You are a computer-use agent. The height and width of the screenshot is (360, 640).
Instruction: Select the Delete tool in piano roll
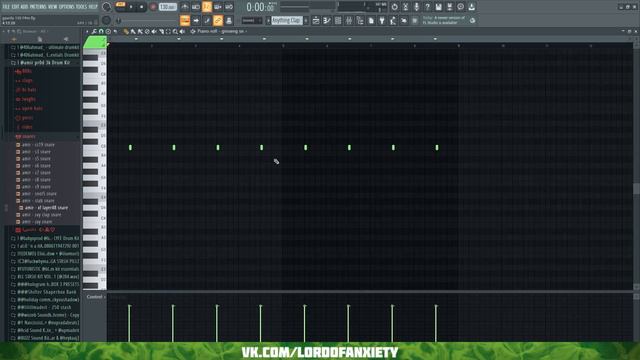tap(147, 31)
